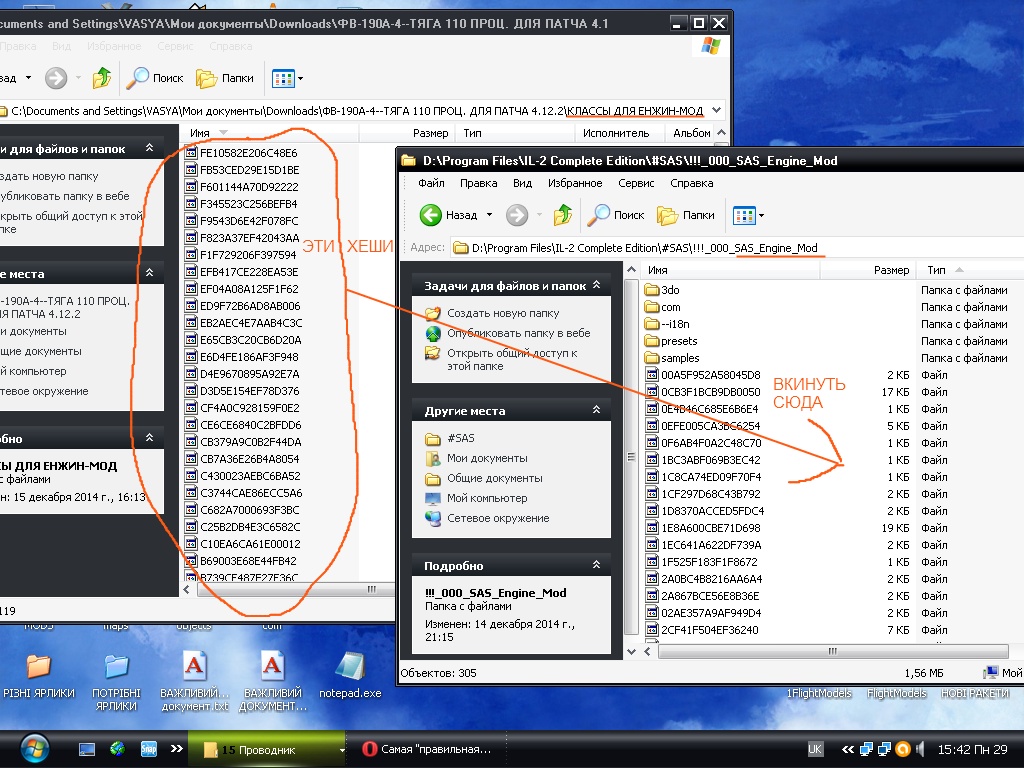
Task: Go up one level in back ФВ-190А-4 window
Action: 102,78
